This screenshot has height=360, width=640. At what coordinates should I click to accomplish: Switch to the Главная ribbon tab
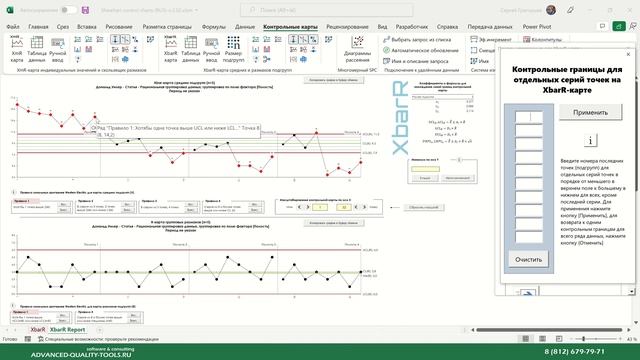(x=38, y=27)
